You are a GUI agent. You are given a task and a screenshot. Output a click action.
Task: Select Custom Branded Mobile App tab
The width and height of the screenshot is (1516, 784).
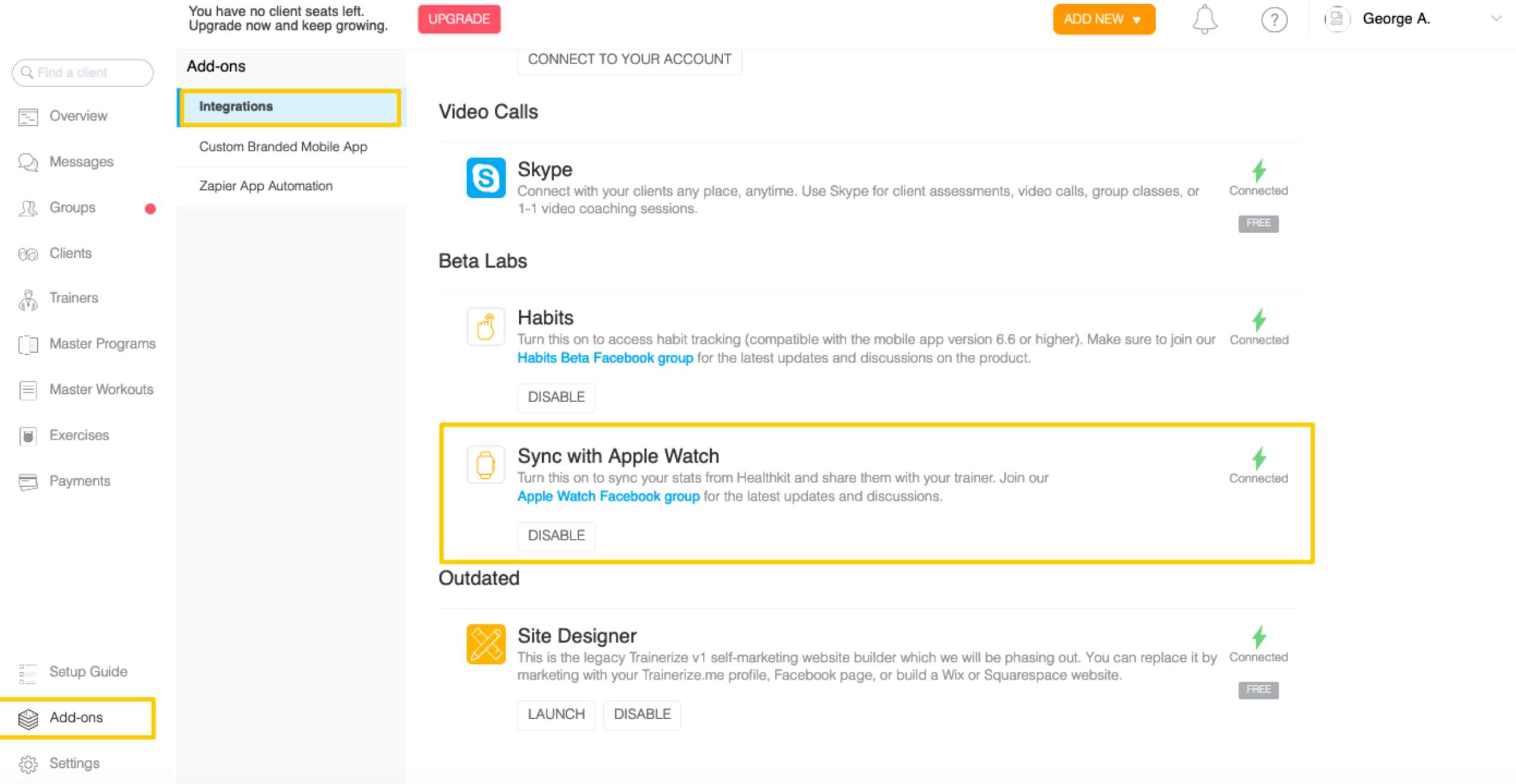coord(283,147)
